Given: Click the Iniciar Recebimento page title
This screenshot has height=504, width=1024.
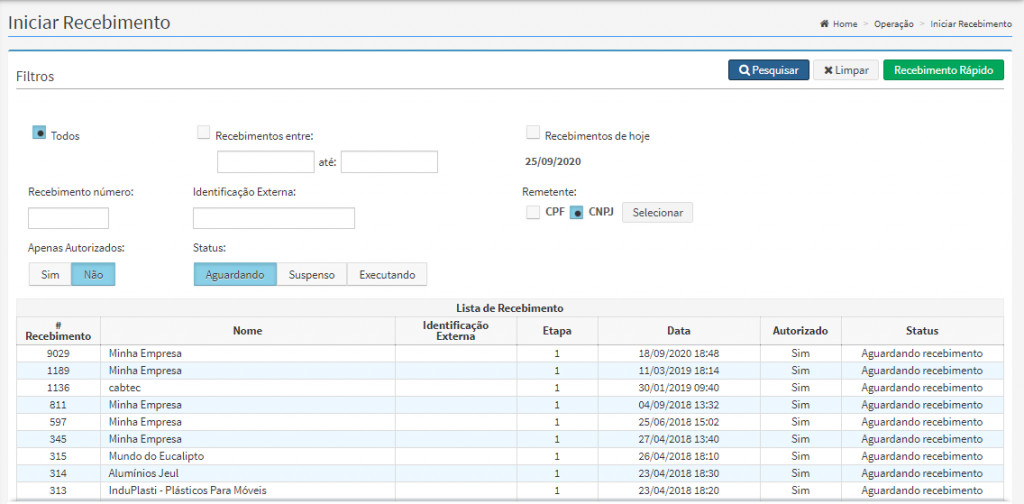Looking at the screenshot, I should (x=89, y=22).
